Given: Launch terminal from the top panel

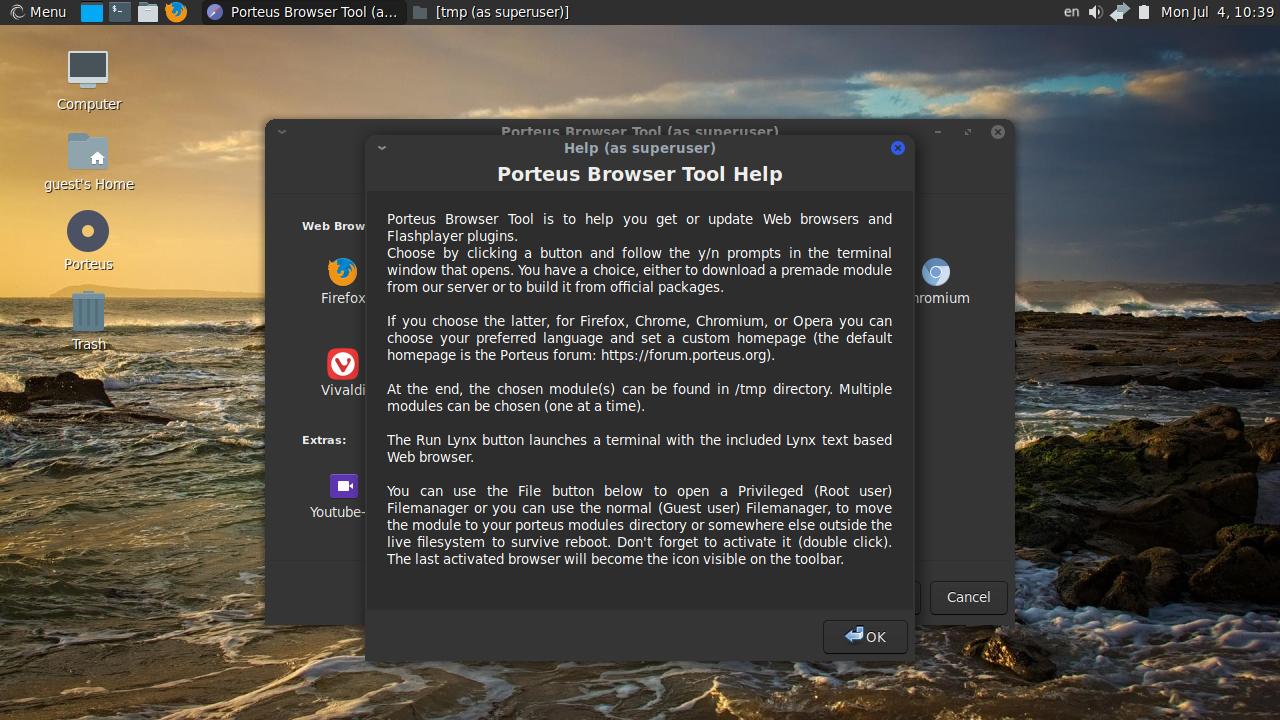Looking at the screenshot, I should tap(119, 12).
